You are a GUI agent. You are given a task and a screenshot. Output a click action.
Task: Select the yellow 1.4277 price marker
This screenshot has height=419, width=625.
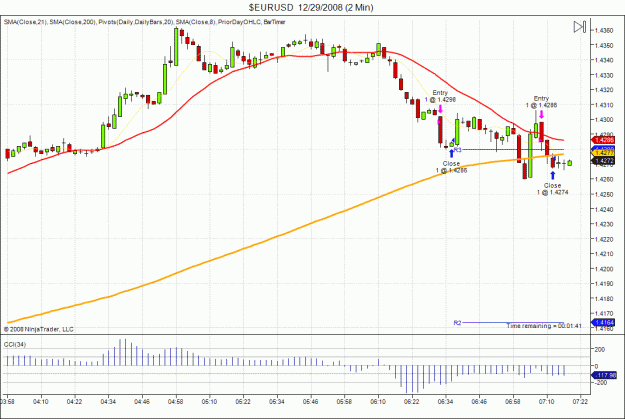point(604,153)
